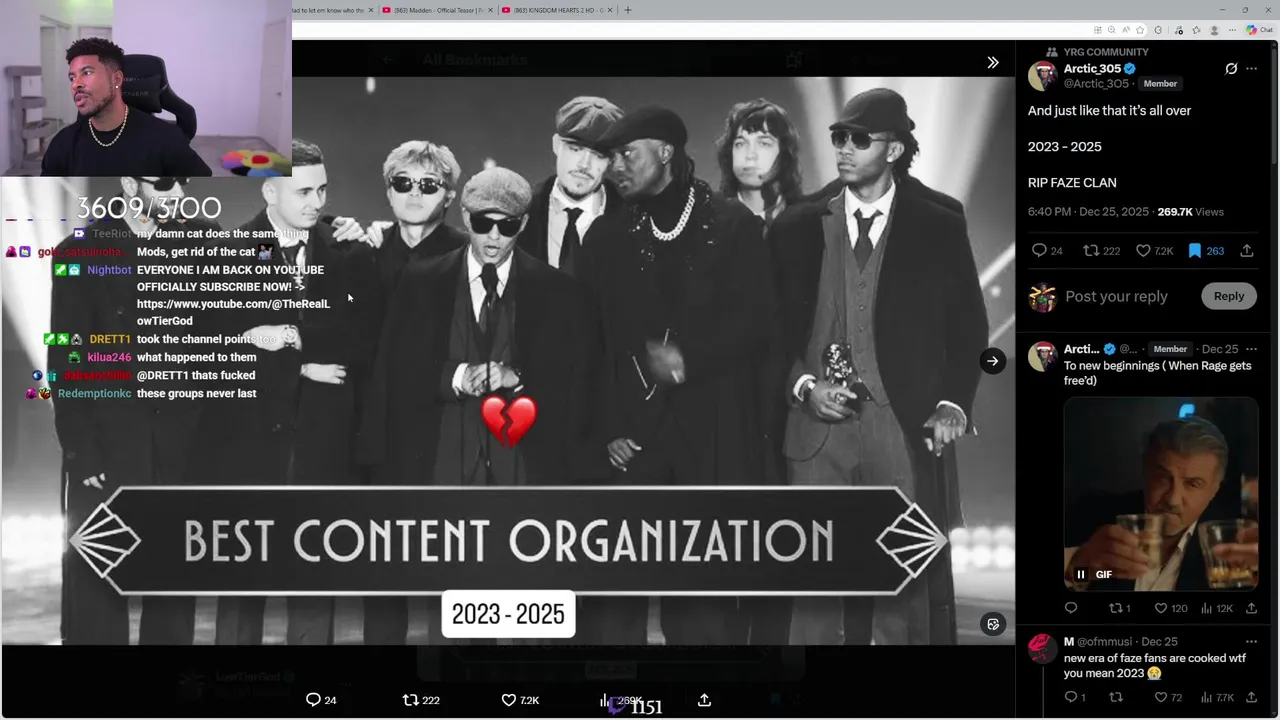
Task: Select the 'what happened to them' chat message
Action: (196, 357)
